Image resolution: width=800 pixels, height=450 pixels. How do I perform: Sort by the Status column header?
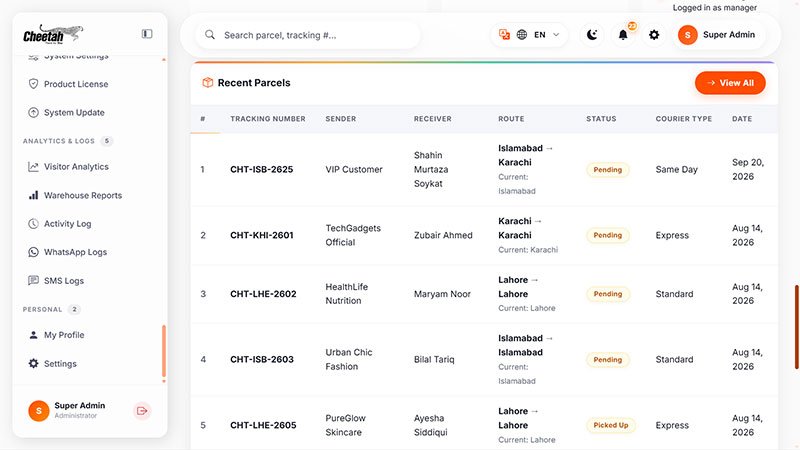(x=601, y=119)
